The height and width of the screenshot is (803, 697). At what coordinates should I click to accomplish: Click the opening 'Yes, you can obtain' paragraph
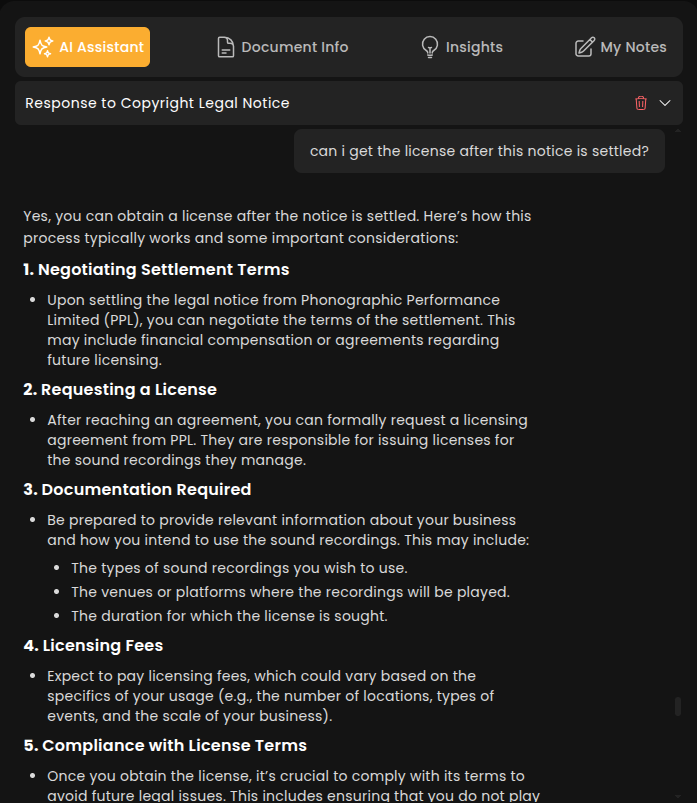click(x=277, y=227)
